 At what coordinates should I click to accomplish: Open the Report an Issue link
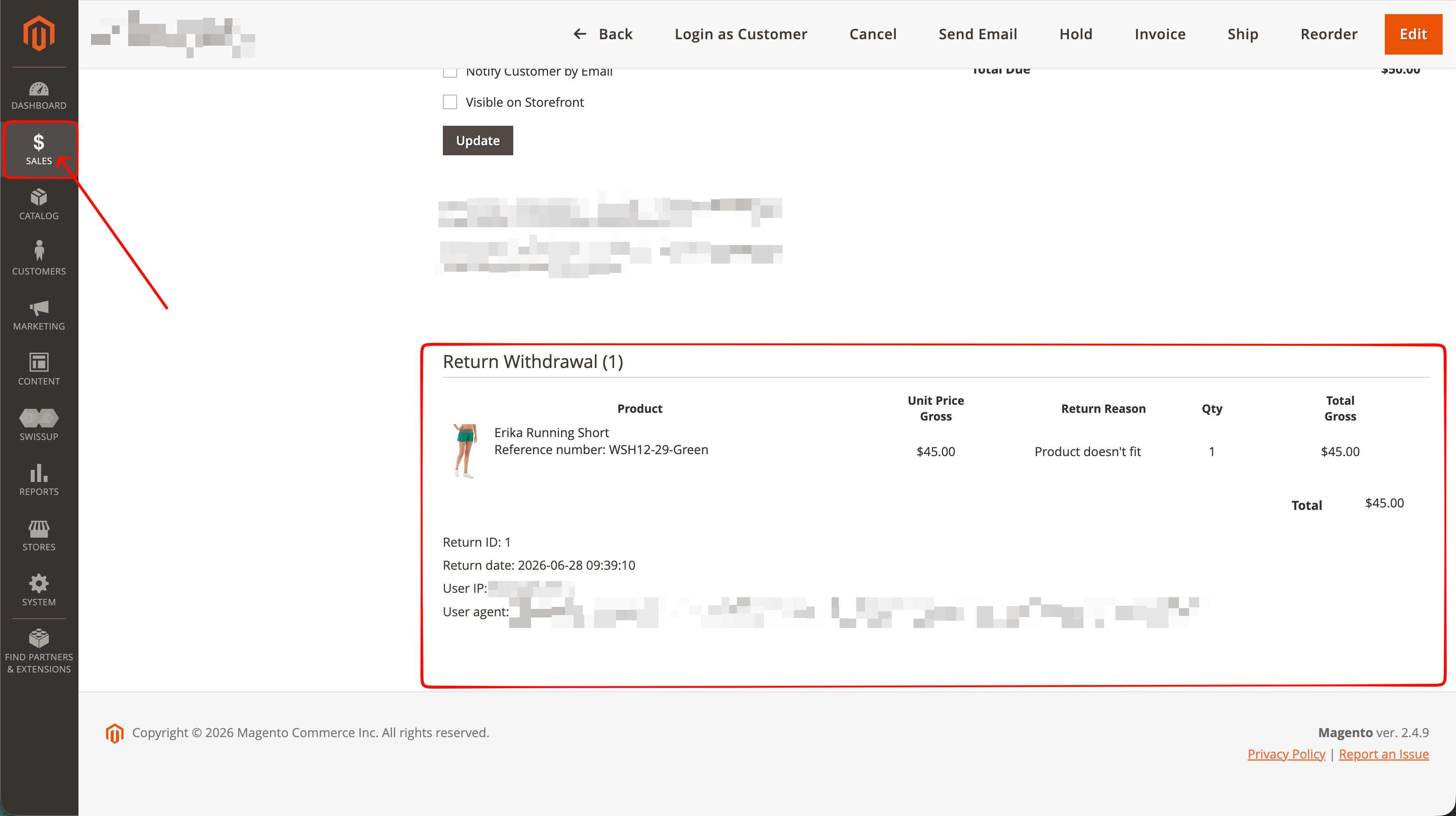pyautogui.click(x=1384, y=754)
